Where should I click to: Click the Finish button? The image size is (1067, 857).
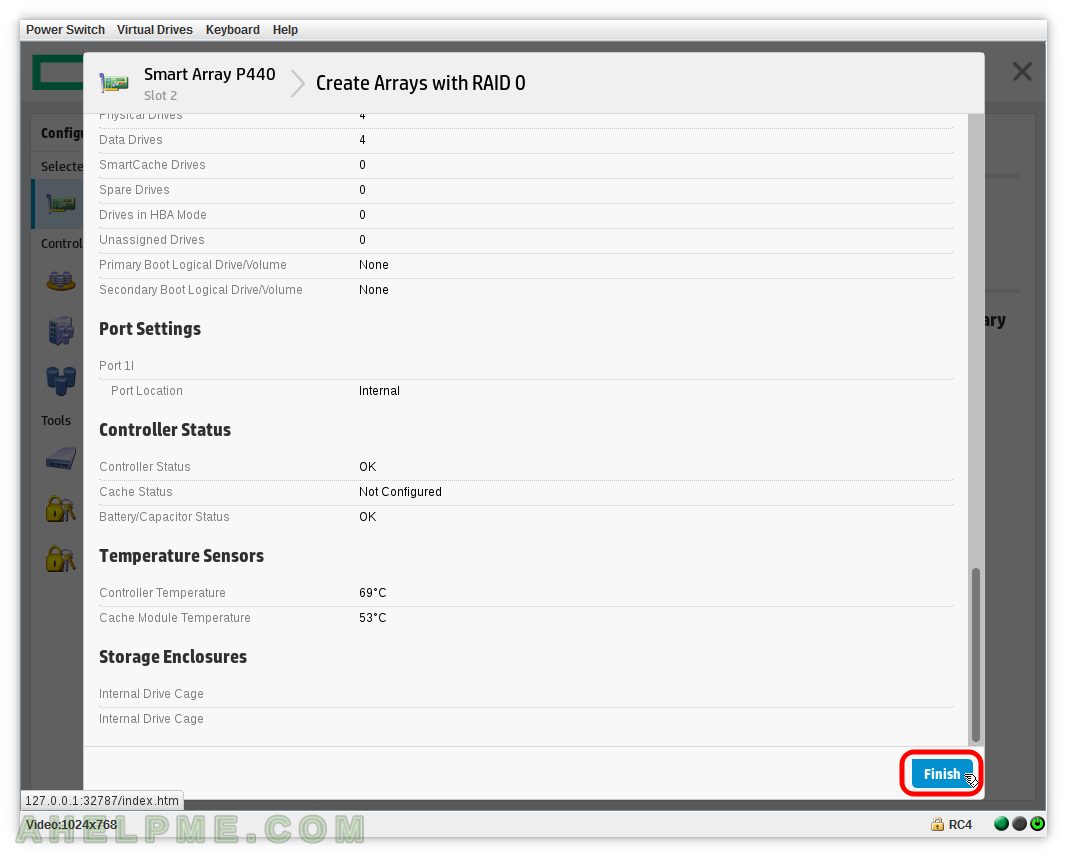point(942,774)
